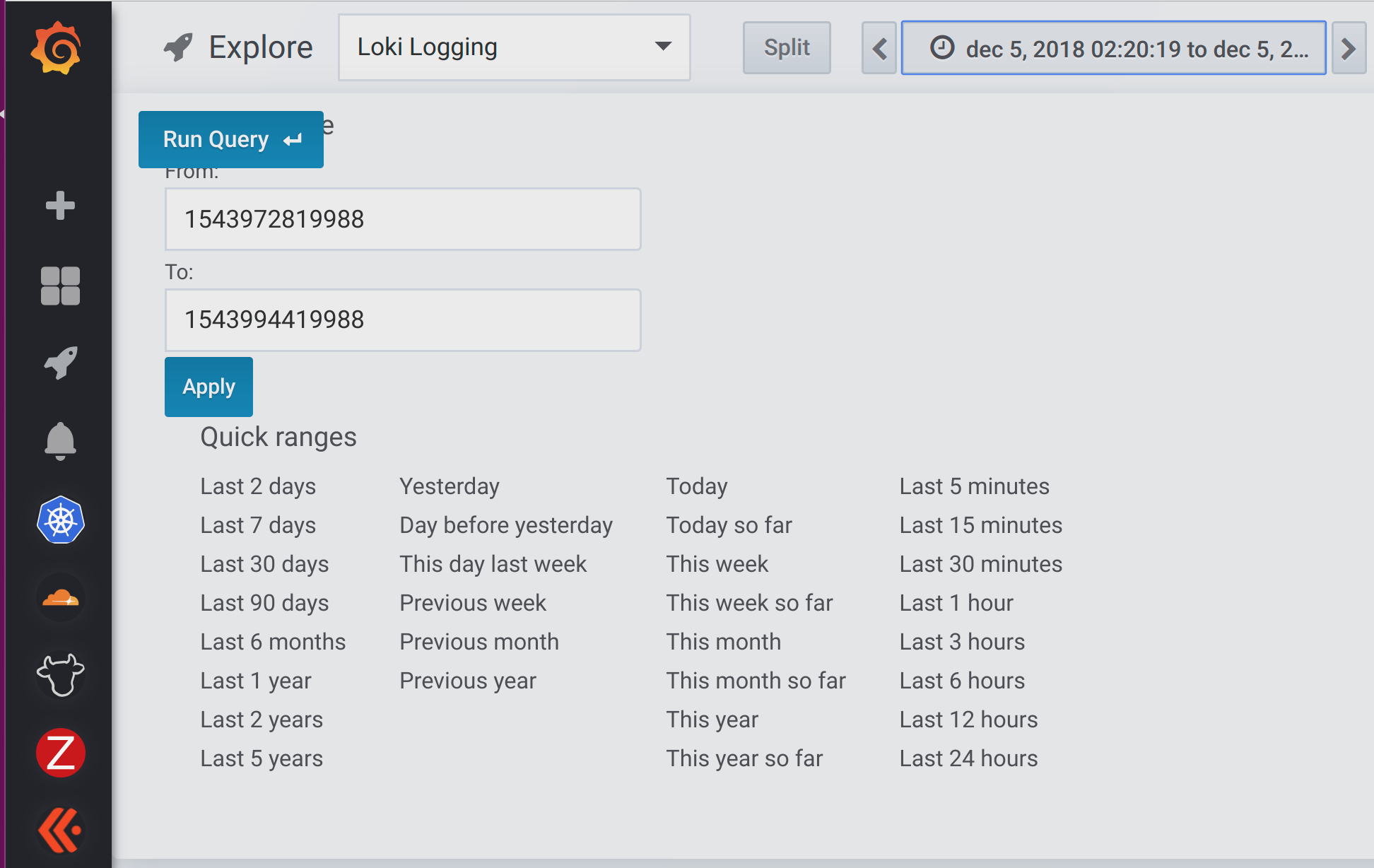The image size is (1374, 868).
Task: Open Alerting via the bell icon
Action: click(60, 441)
